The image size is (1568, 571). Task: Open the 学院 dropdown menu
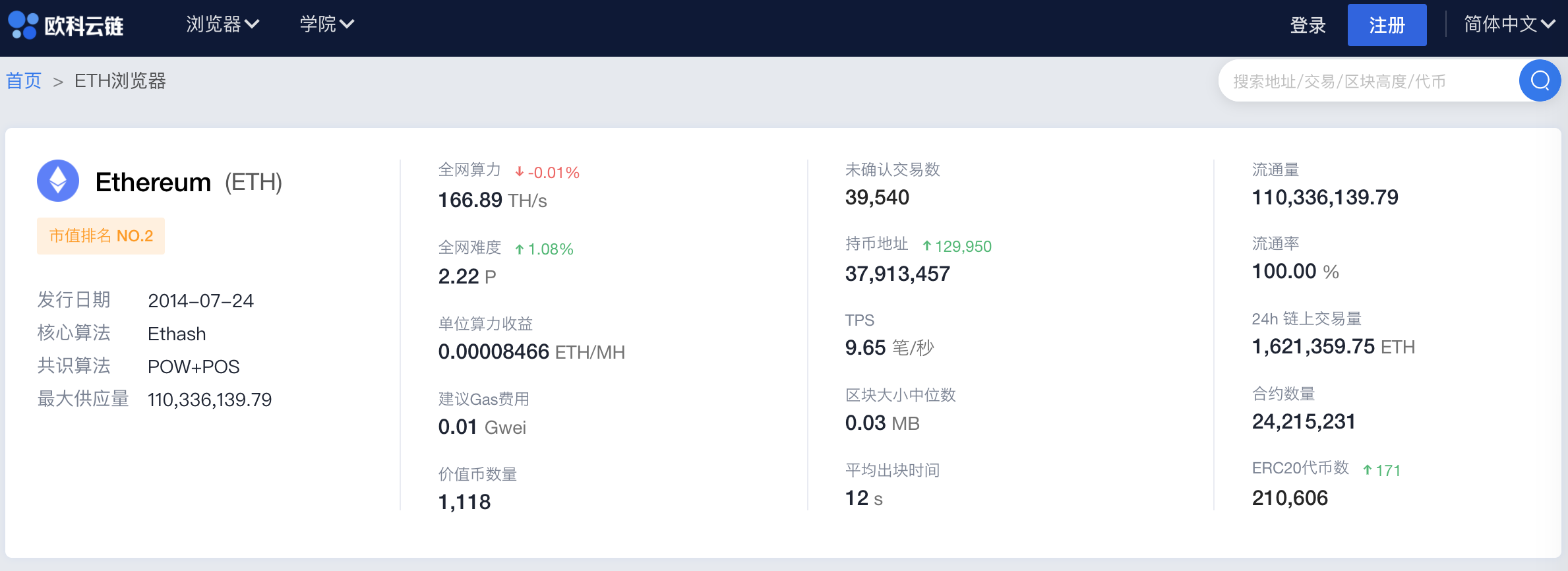coord(326,24)
